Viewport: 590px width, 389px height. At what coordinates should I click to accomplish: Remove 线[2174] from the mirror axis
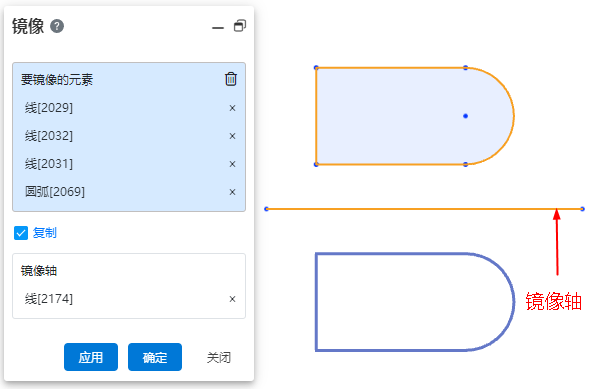click(x=232, y=299)
